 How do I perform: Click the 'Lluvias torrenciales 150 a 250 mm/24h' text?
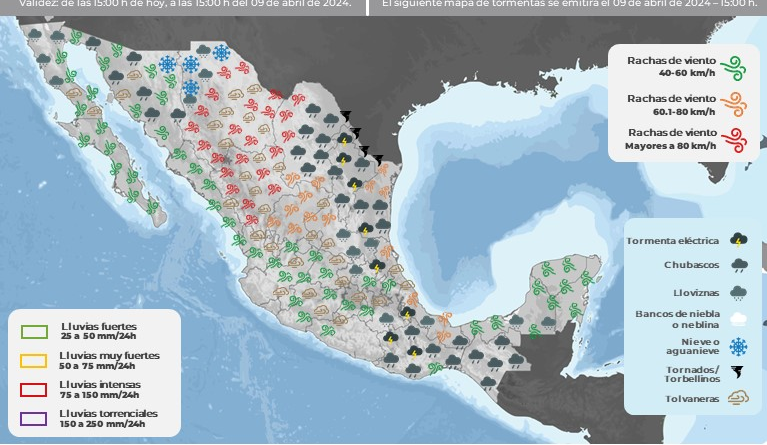point(109,418)
